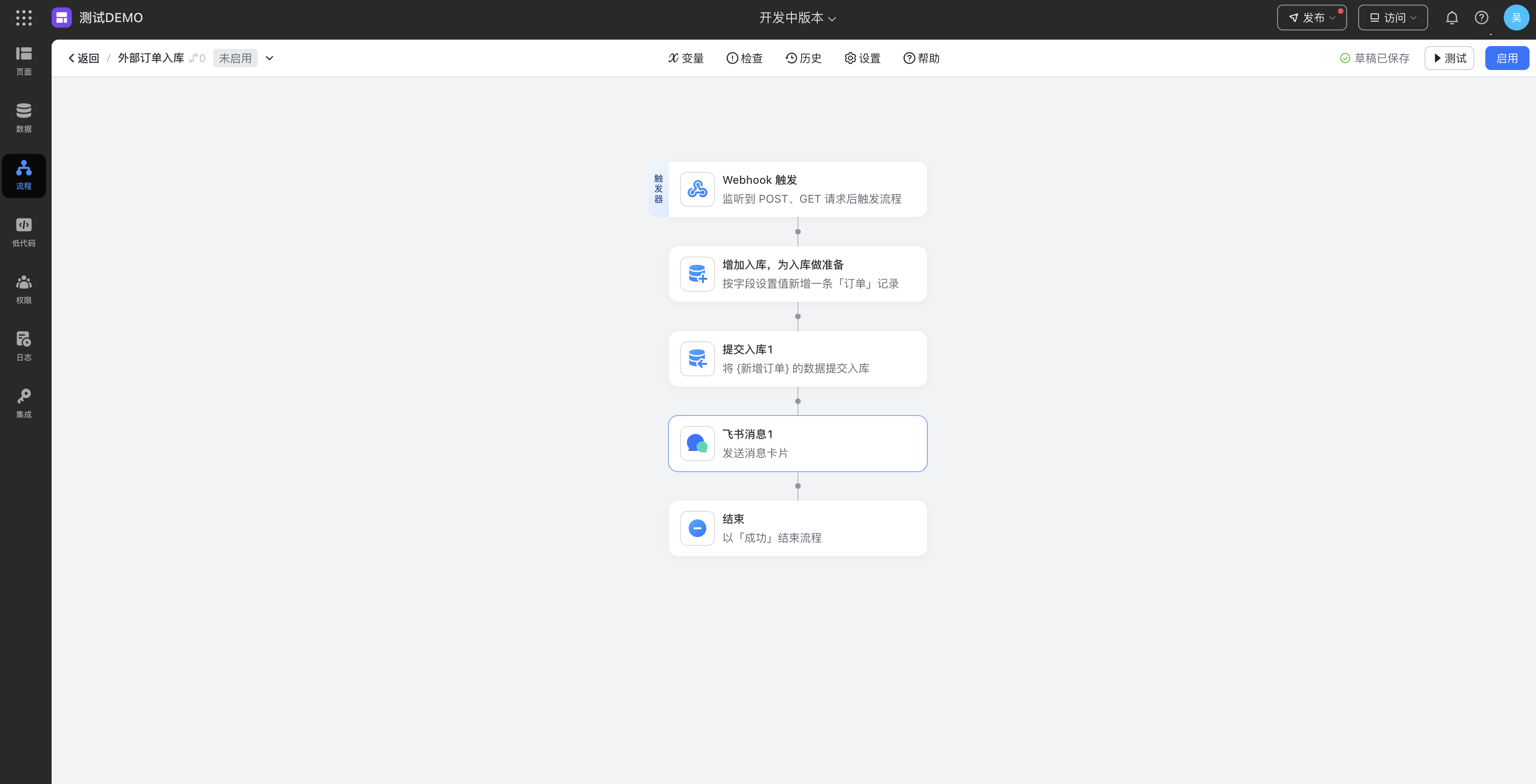Go back with the 返回 link

click(83, 59)
